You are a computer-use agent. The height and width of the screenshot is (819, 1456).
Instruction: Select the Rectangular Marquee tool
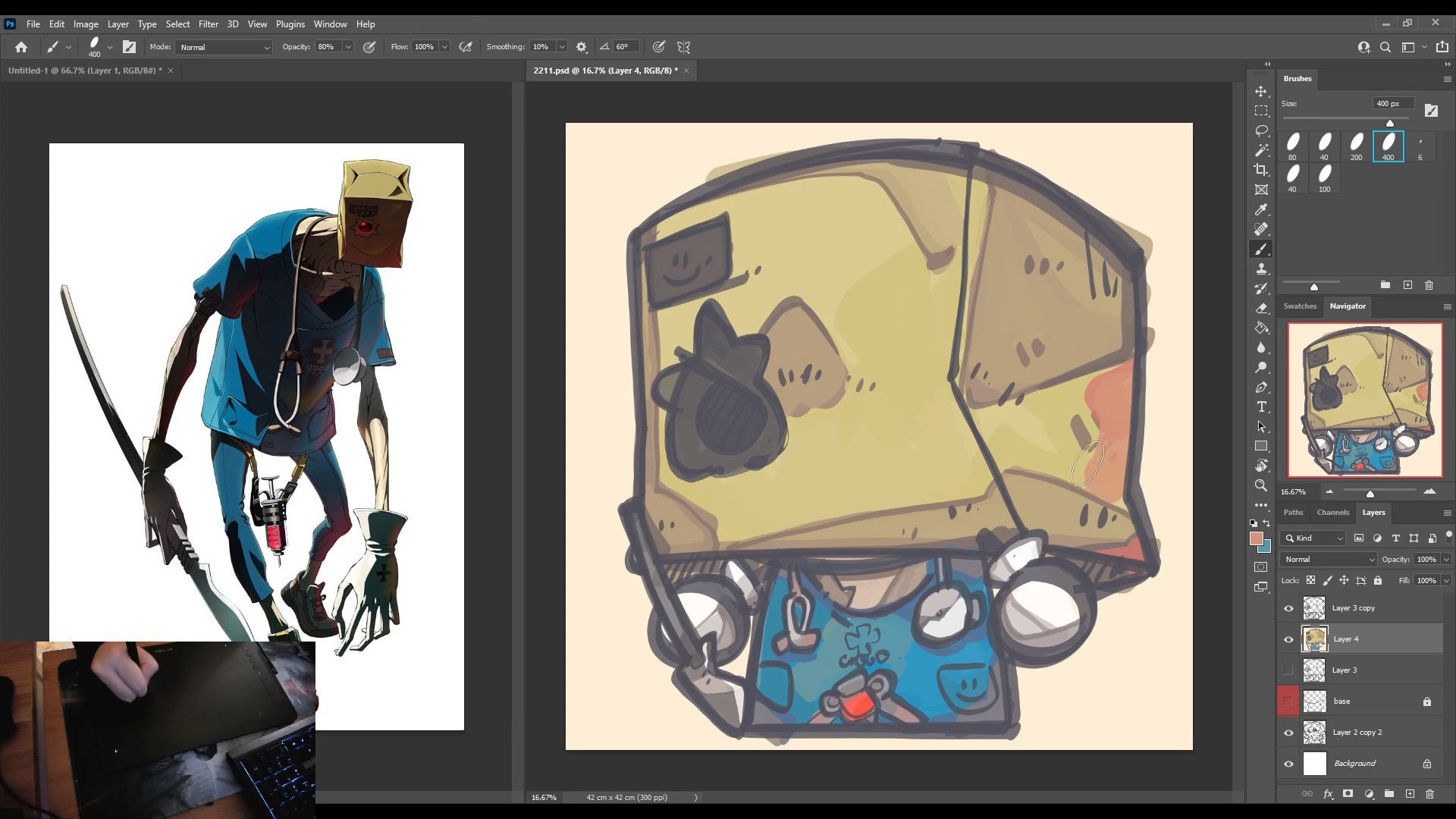(1261, 111)
